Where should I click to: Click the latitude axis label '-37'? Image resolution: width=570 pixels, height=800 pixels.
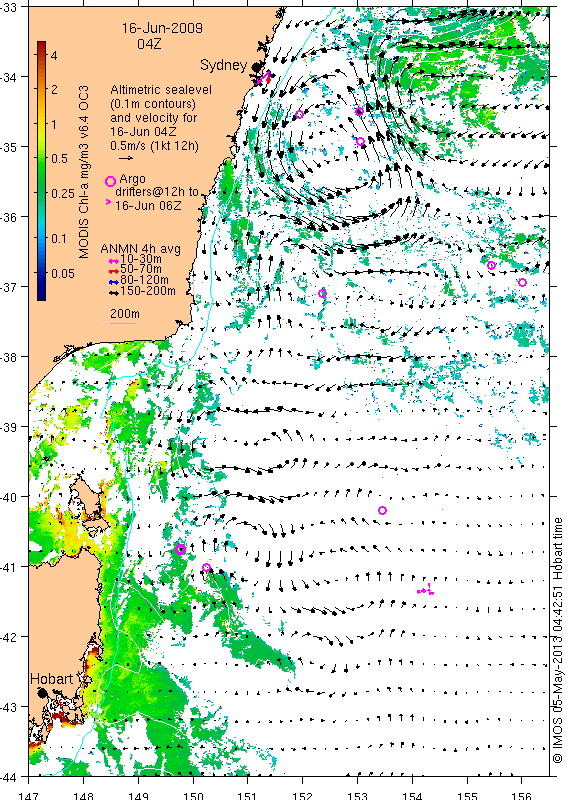9,287
